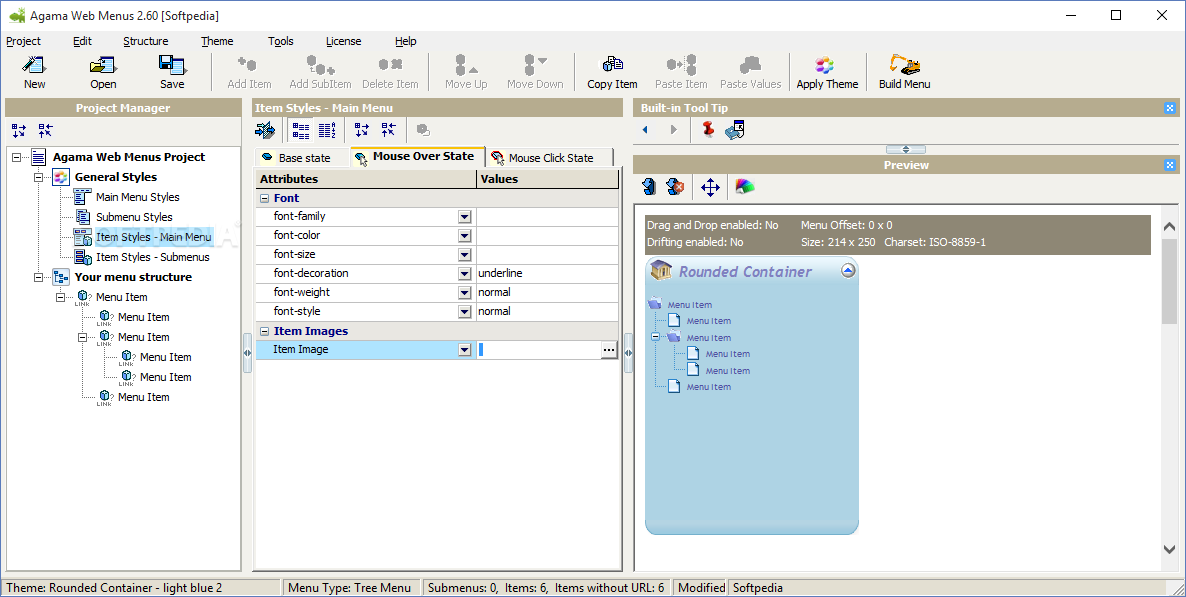Collapse the Font attribute category

(265, 198)
